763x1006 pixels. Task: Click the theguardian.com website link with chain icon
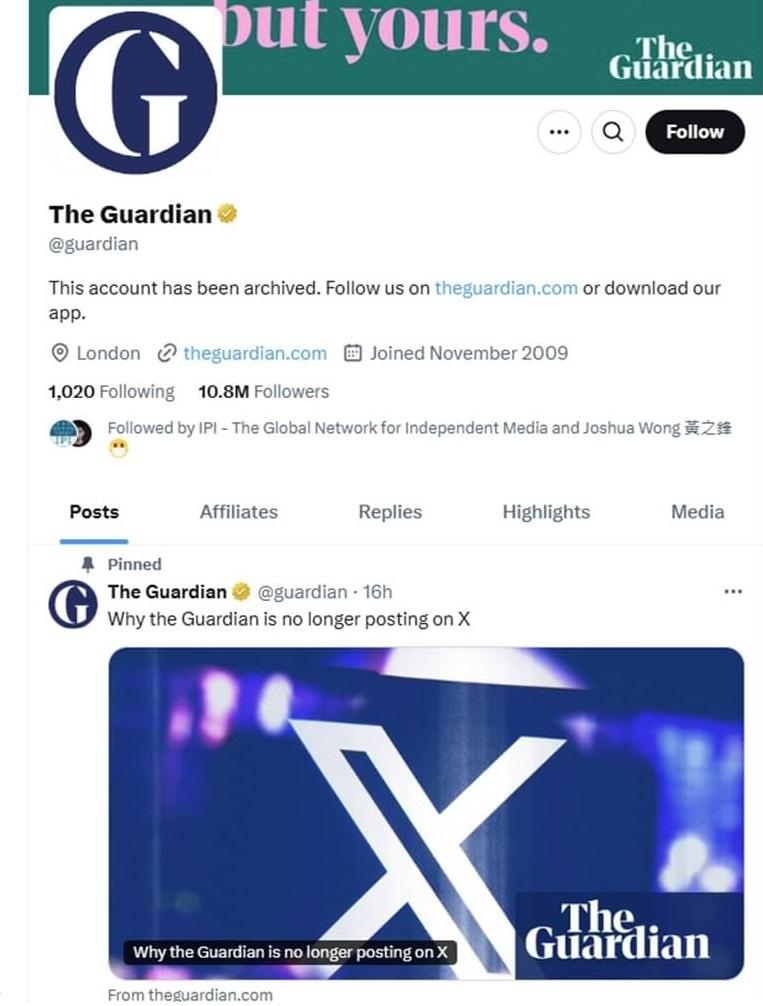[254, 353]
